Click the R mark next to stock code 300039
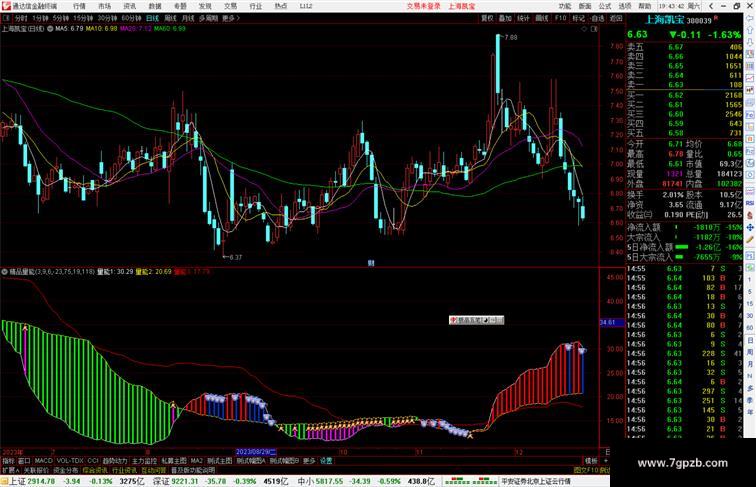The height and width of the screenshot is (487, 756). coord(716,18)
